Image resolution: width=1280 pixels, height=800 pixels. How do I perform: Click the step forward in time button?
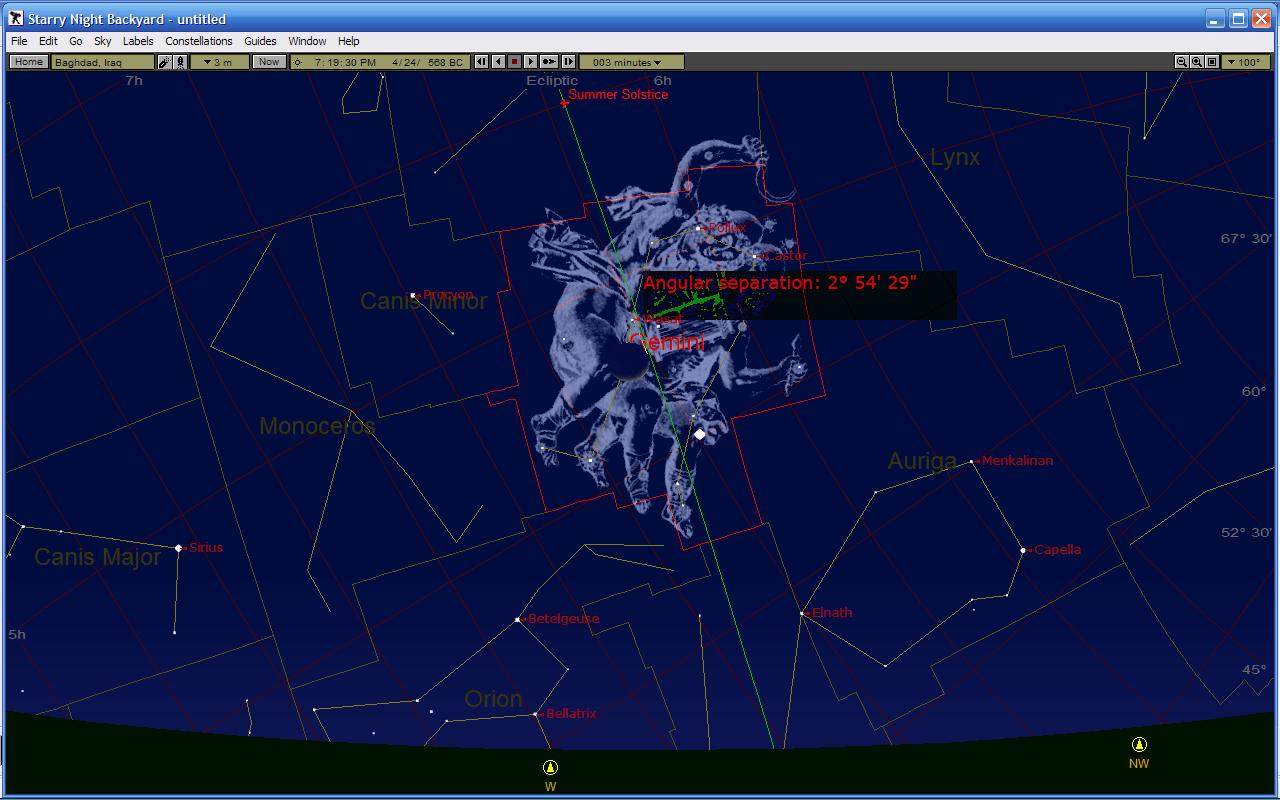coord(568,62)
